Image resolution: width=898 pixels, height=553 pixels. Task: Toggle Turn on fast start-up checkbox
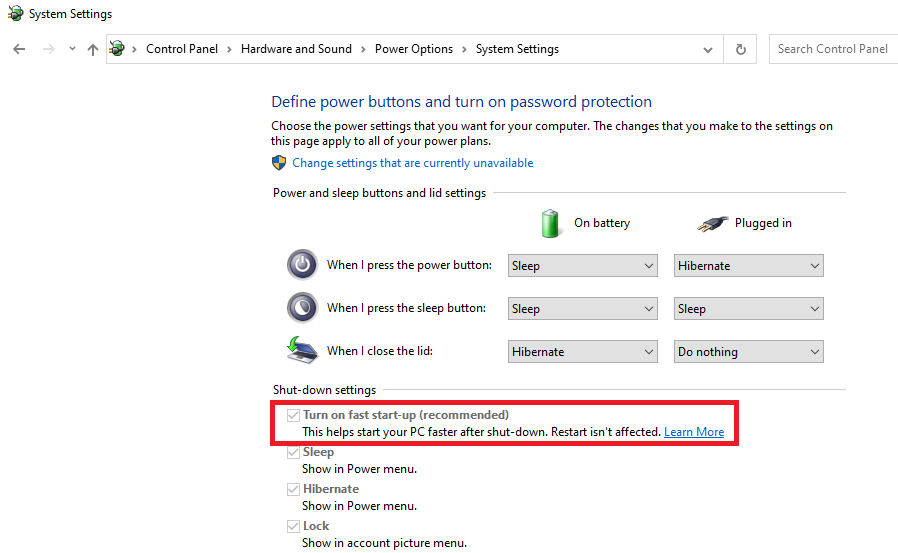(293, 415)
